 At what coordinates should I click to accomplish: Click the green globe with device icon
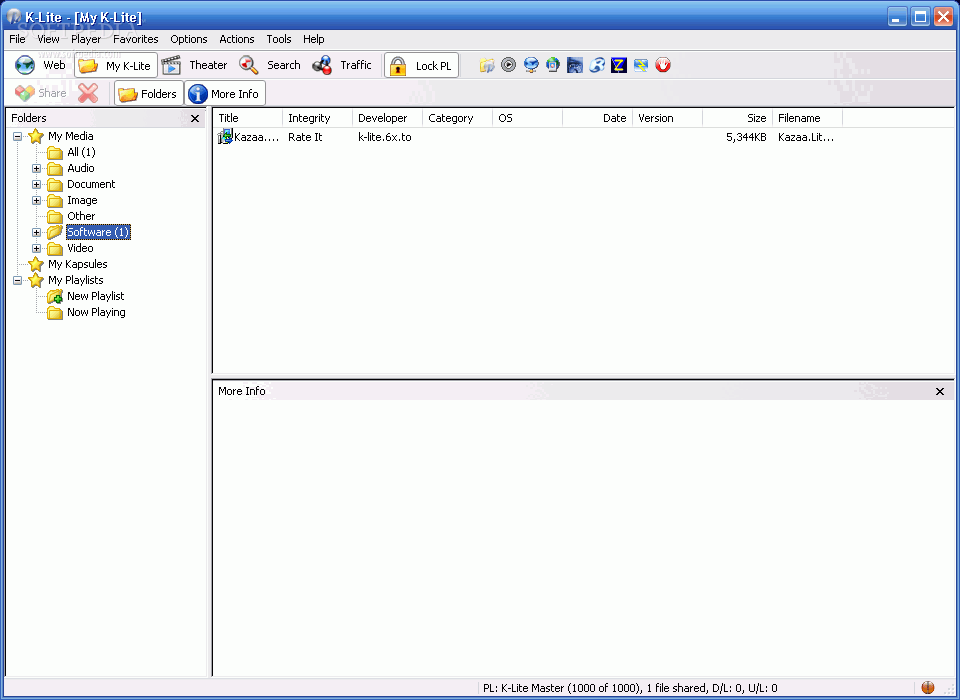(553, 65)
